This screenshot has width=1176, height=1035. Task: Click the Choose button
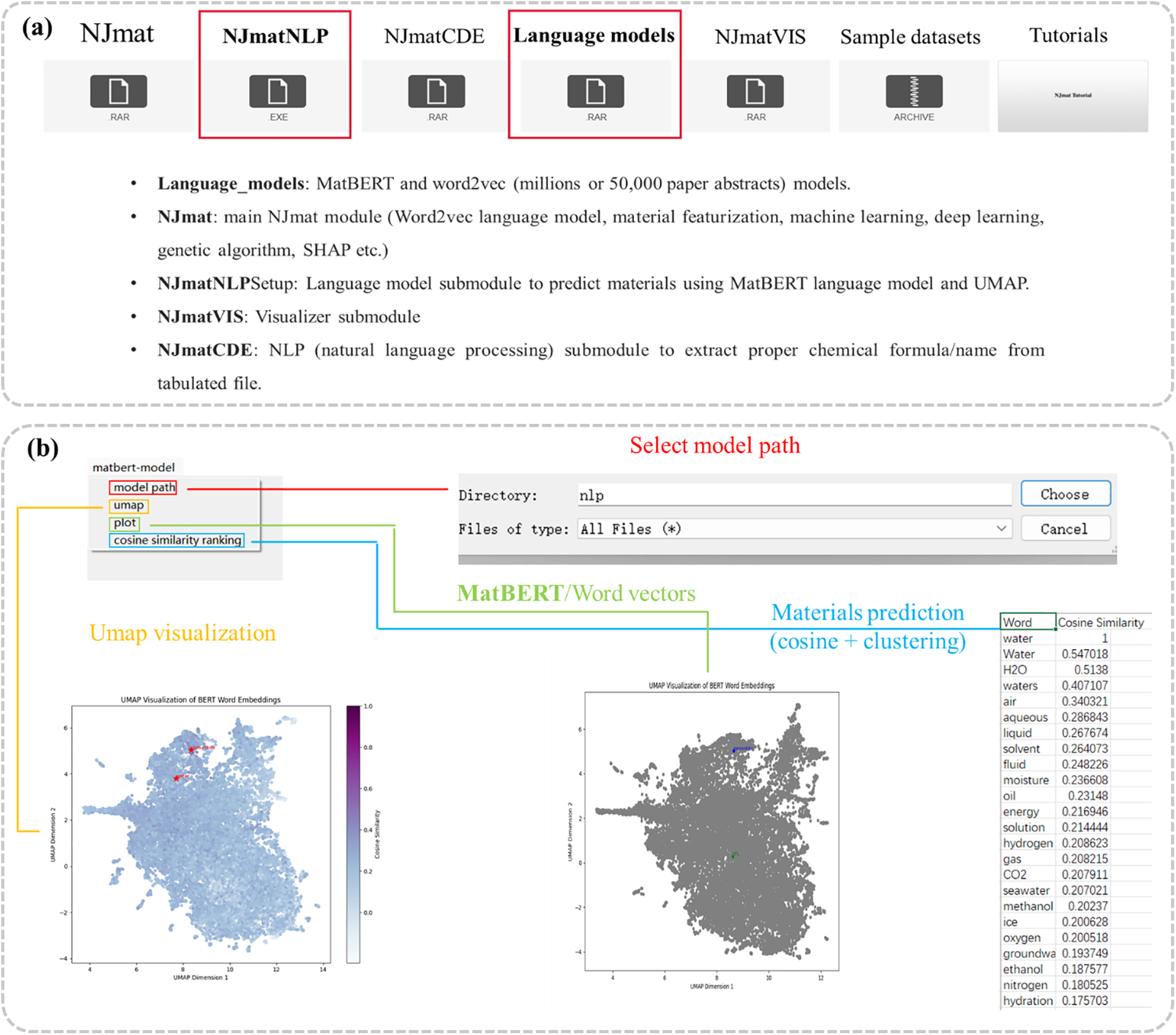pos(1065,493)
